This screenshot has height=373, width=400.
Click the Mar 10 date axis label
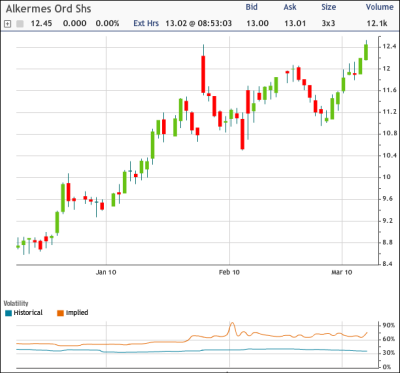point(342,273)
